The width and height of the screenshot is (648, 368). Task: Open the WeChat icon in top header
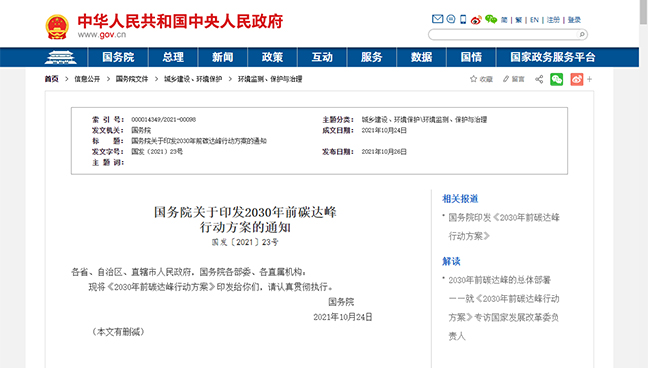click(x=491, y=19)
